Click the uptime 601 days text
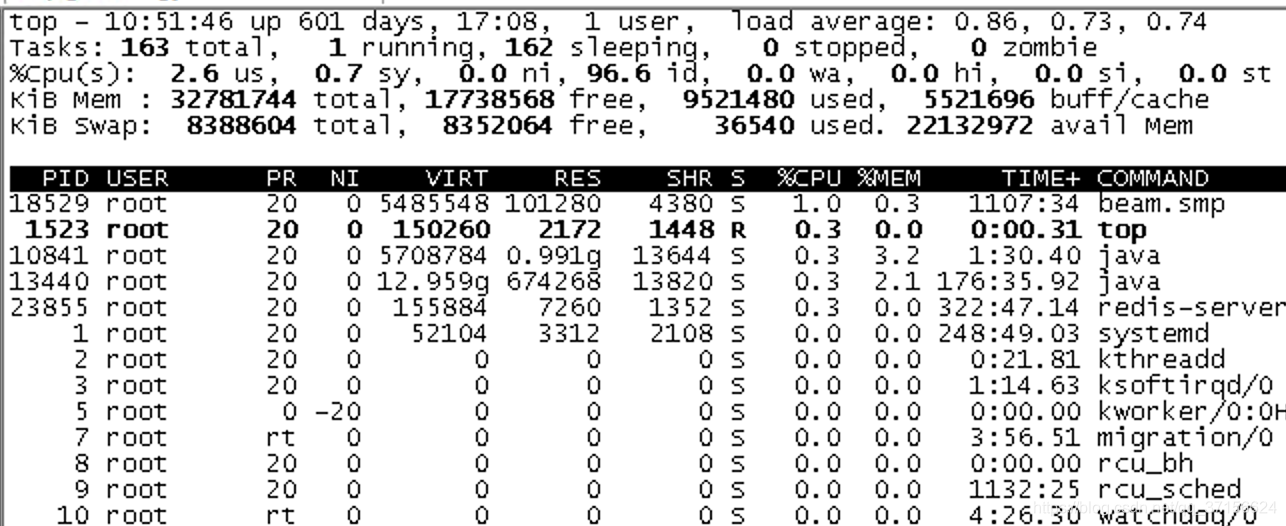 [345, 21]
